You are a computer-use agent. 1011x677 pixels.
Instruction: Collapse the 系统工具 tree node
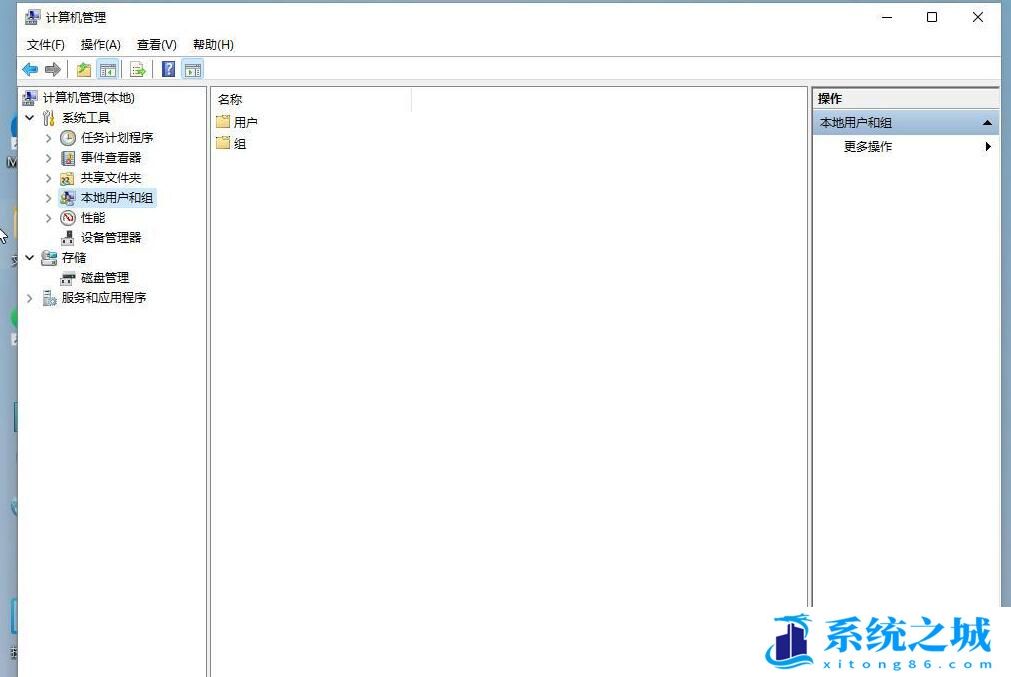(x=30, y=118)
